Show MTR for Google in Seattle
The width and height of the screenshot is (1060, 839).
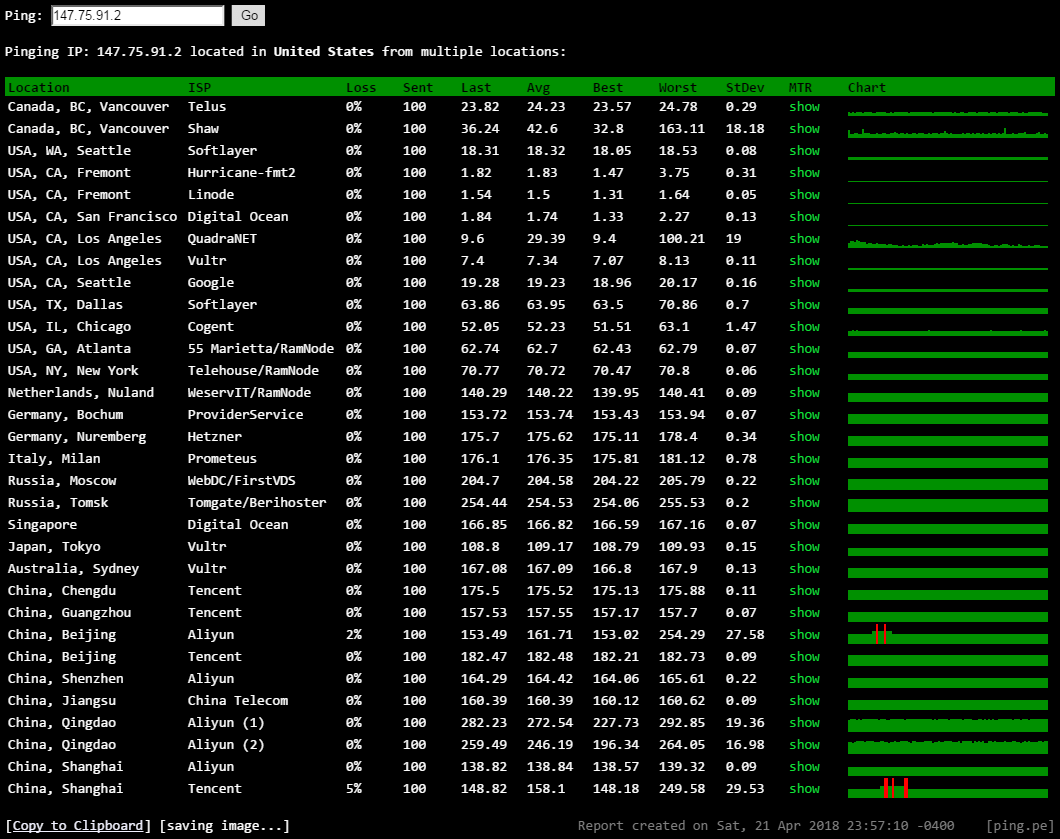804,283
